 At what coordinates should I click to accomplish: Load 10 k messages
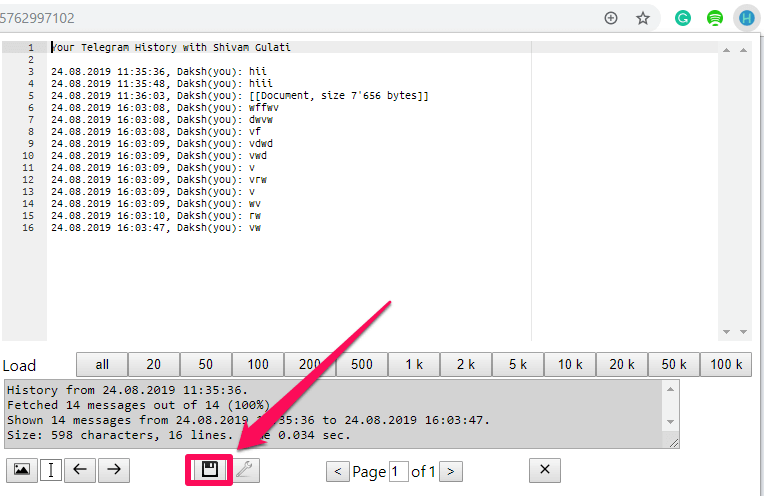[570, 364]
